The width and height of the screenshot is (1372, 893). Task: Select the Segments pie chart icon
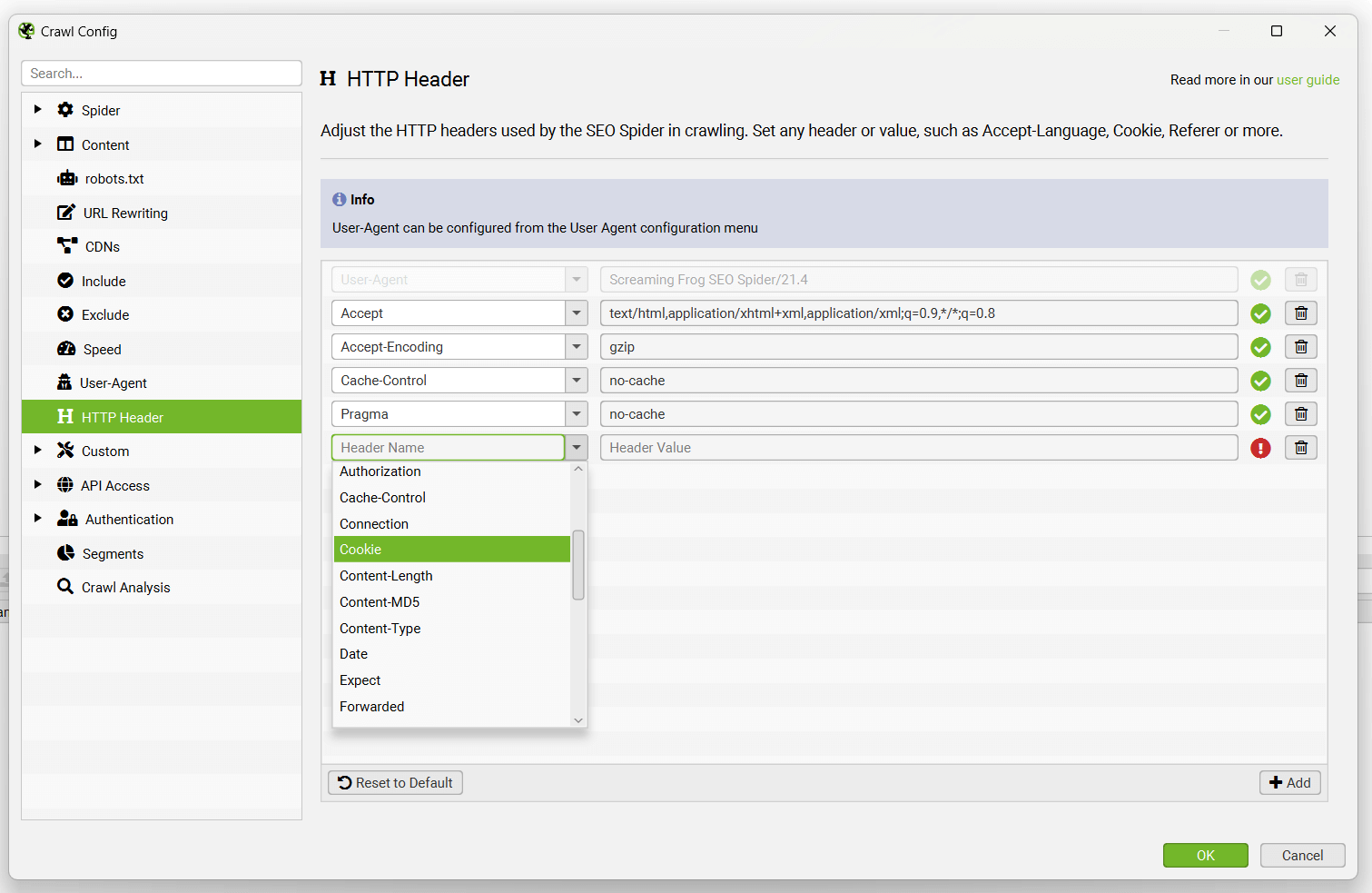[x=65, y=552]
